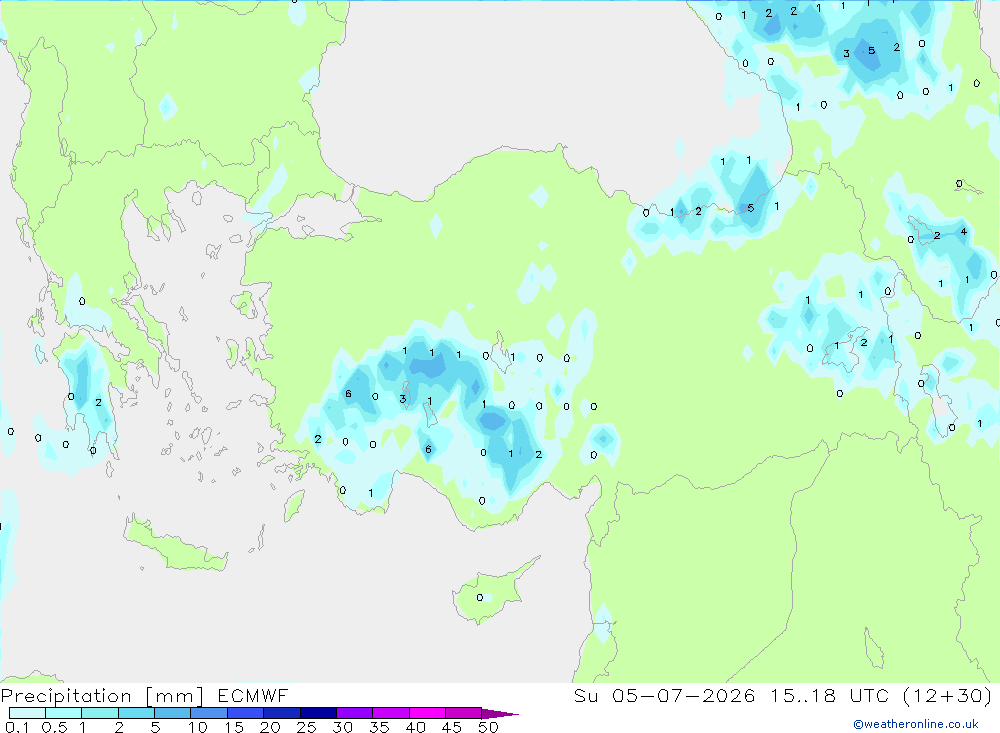1000x733 pixels.
Task: Click the 5–10 mm legend color swatch
Action: 173,713
